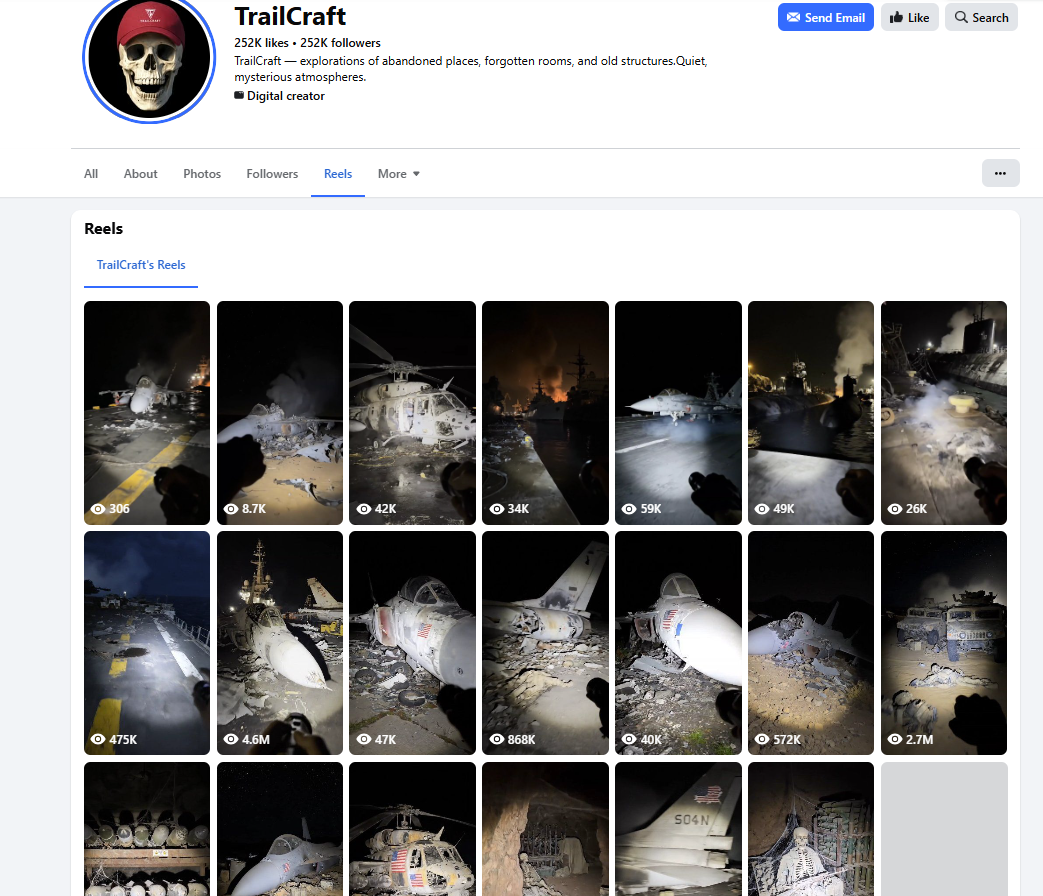Switch to the About tab
Screen dimensions: 1043x896
coord(140,174)
